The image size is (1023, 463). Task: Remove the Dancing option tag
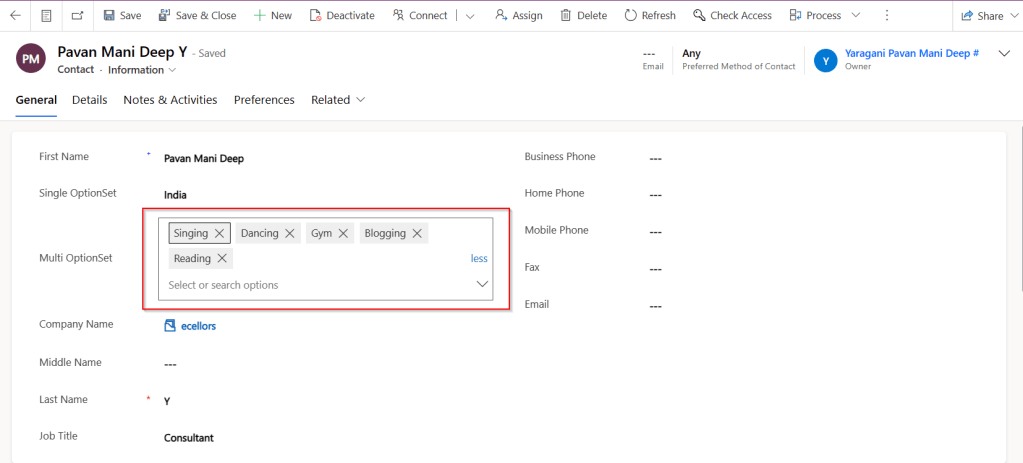tap(290, 233)
